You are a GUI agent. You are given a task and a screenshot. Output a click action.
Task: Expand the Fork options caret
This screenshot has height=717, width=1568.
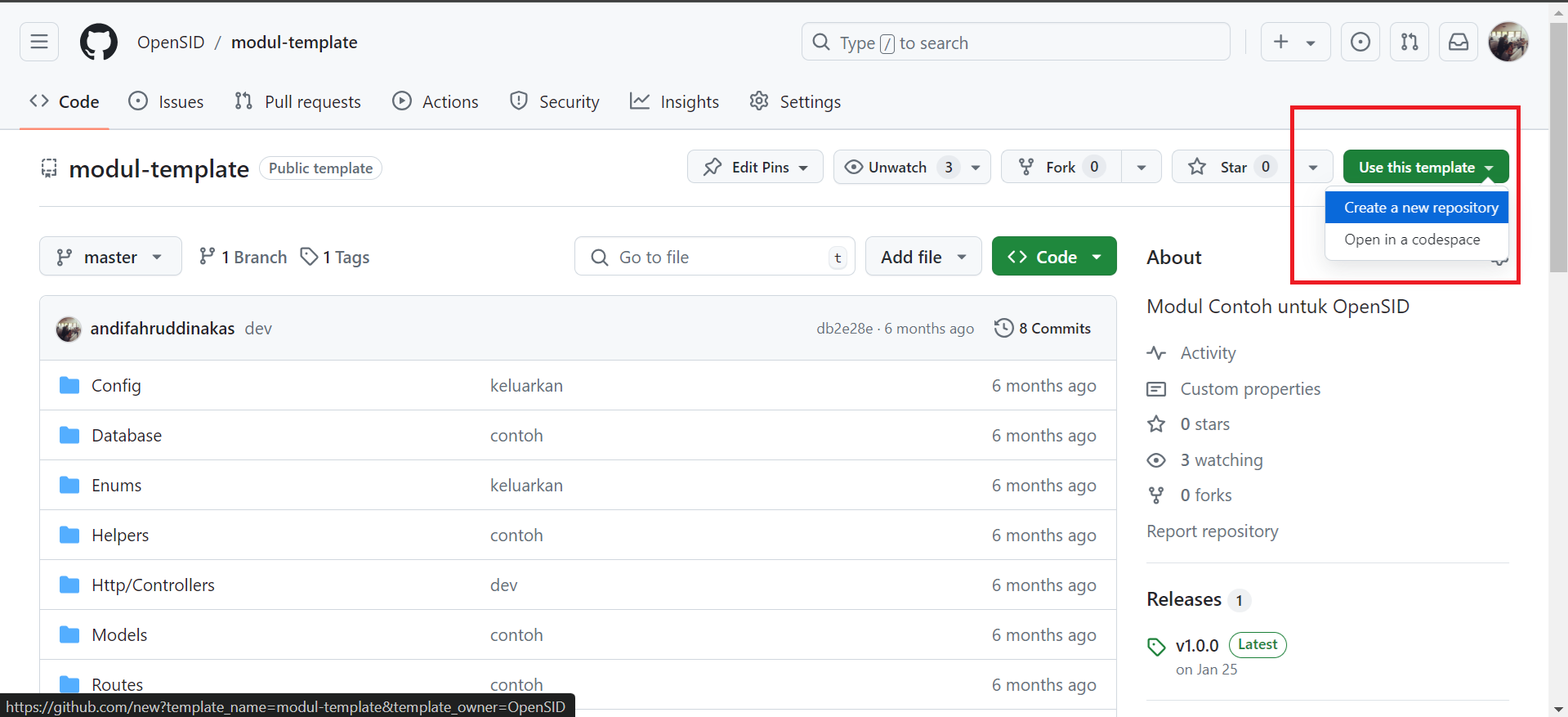tap(1141, 167)
